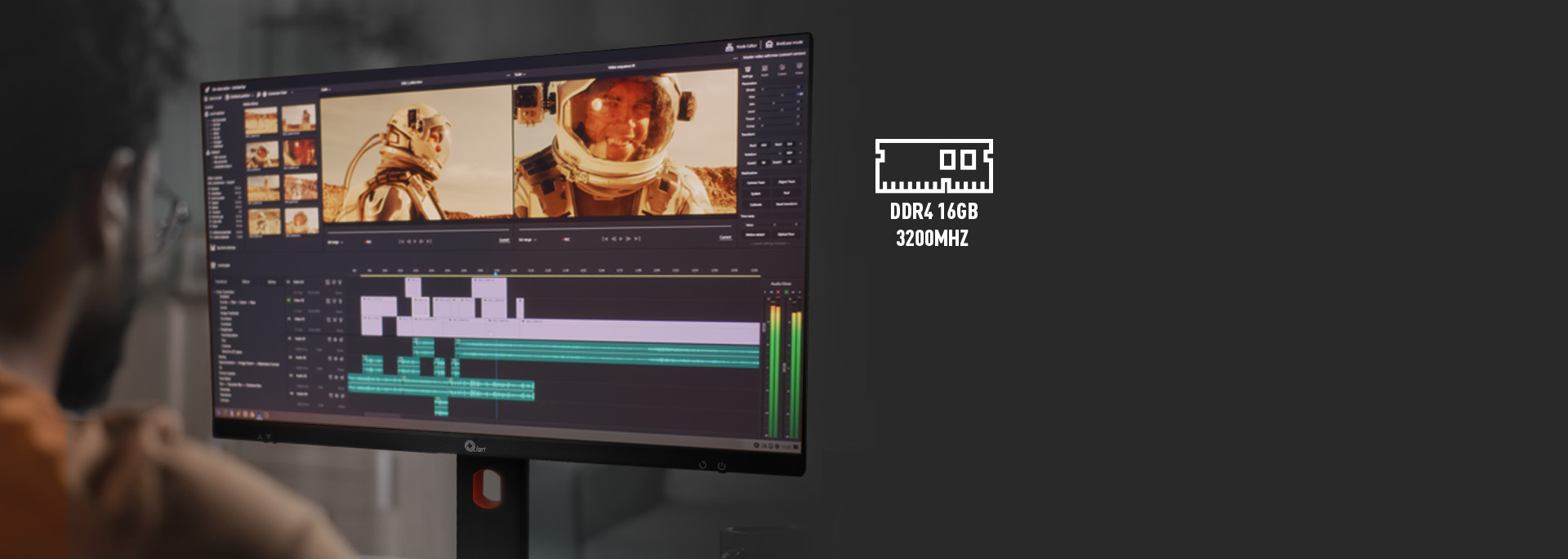Step forward one frame in left viewer
The width and height of the screenshot is (1568, 559).
click(421, 241)
